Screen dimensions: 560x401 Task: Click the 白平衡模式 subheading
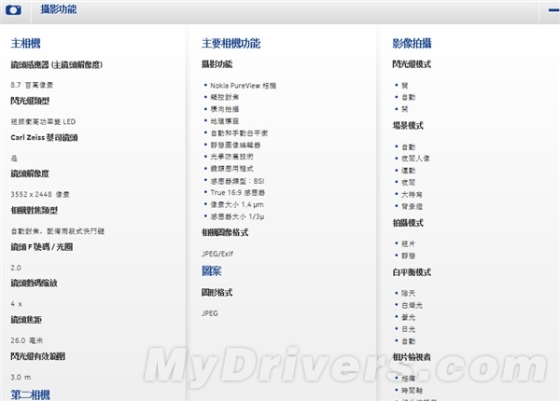(x=412, y=272)
